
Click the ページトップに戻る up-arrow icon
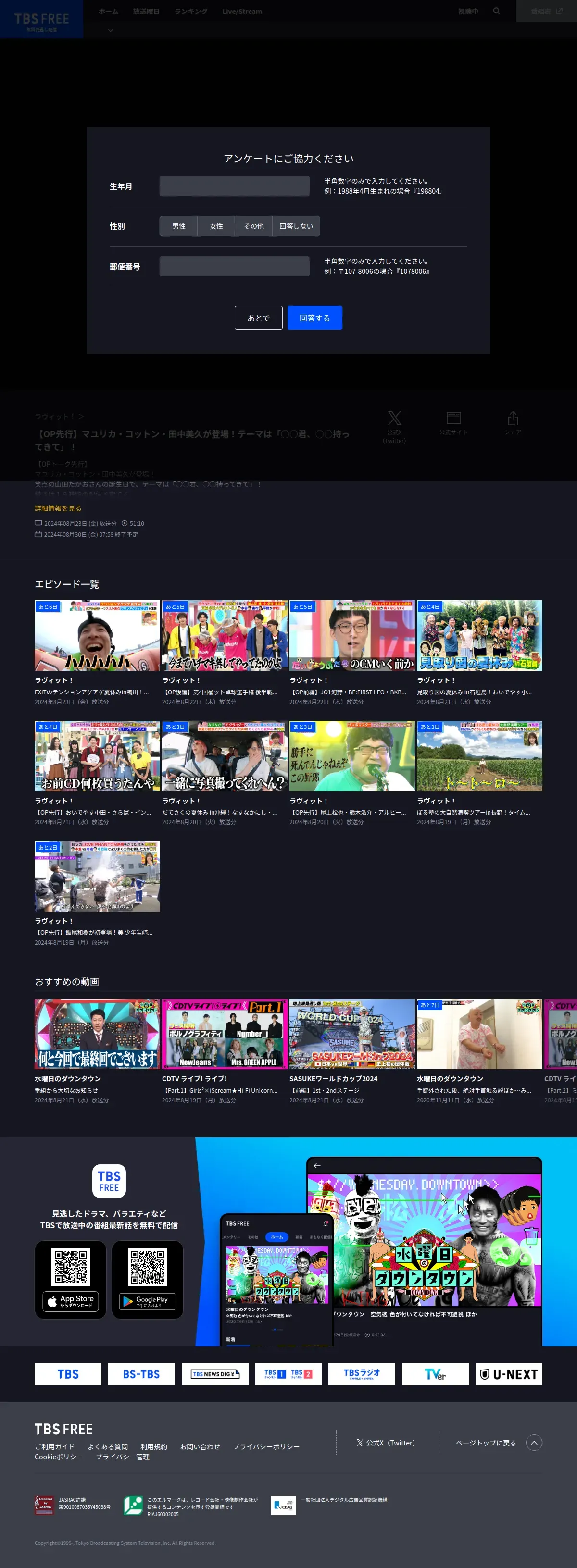(x=534, y=1443)
